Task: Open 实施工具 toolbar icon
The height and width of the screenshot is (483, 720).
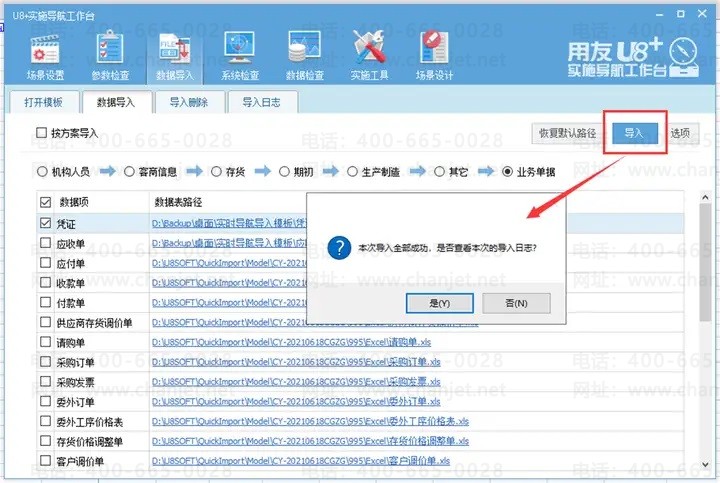Action: (x=369, y=57)
